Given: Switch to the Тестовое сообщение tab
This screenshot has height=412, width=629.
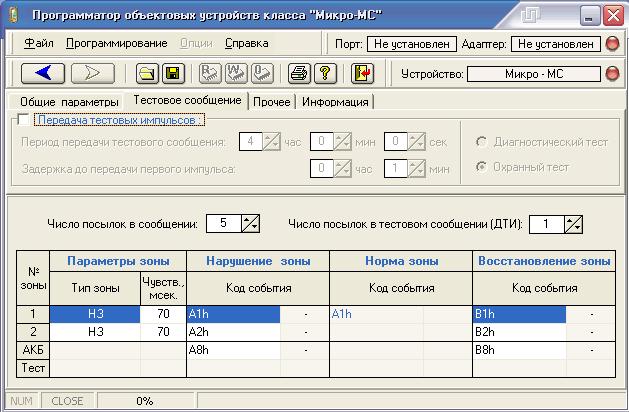Looking at the screenshot, I should (x=187, y=100).
